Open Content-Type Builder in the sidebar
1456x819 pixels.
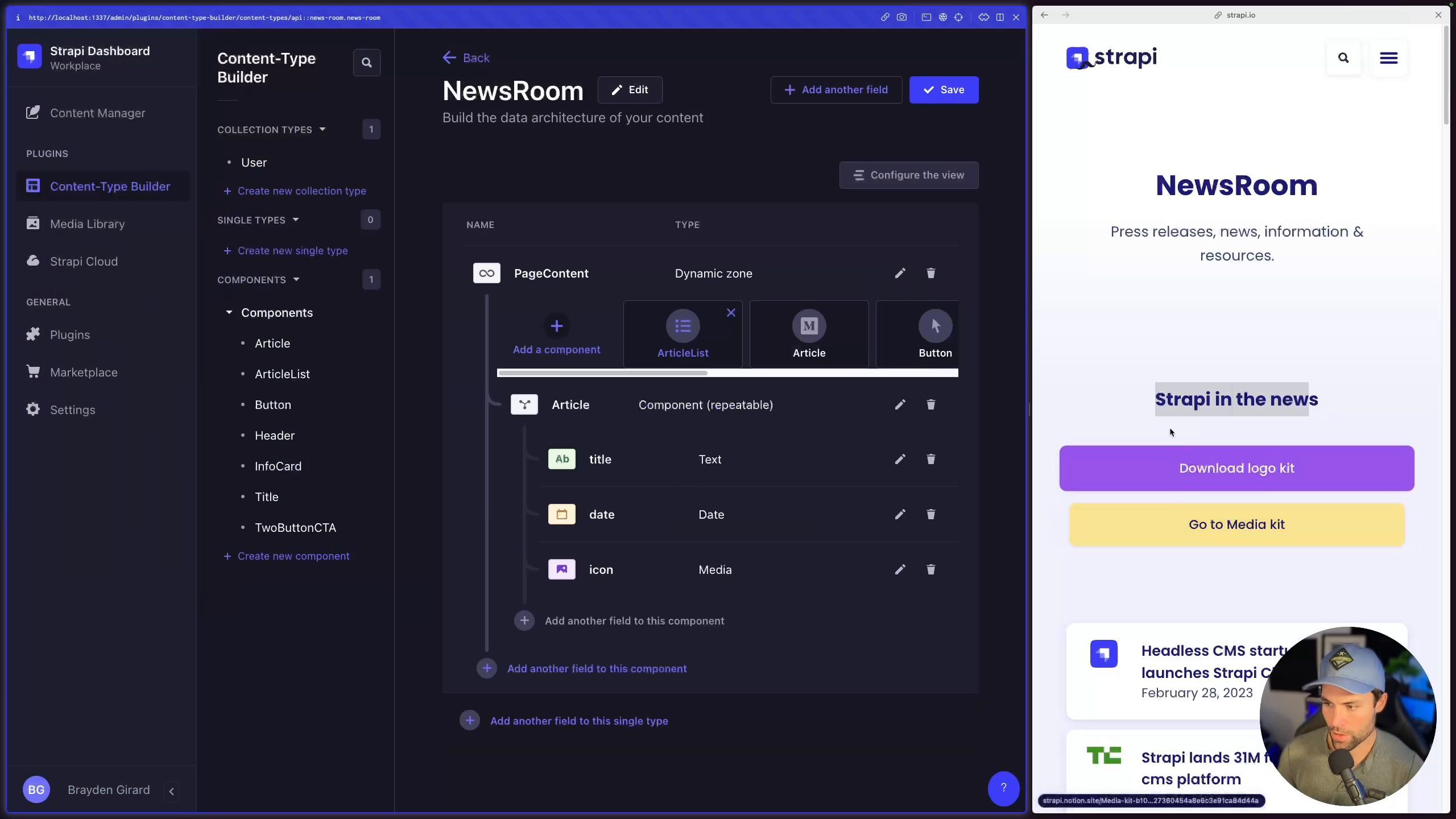102,187
